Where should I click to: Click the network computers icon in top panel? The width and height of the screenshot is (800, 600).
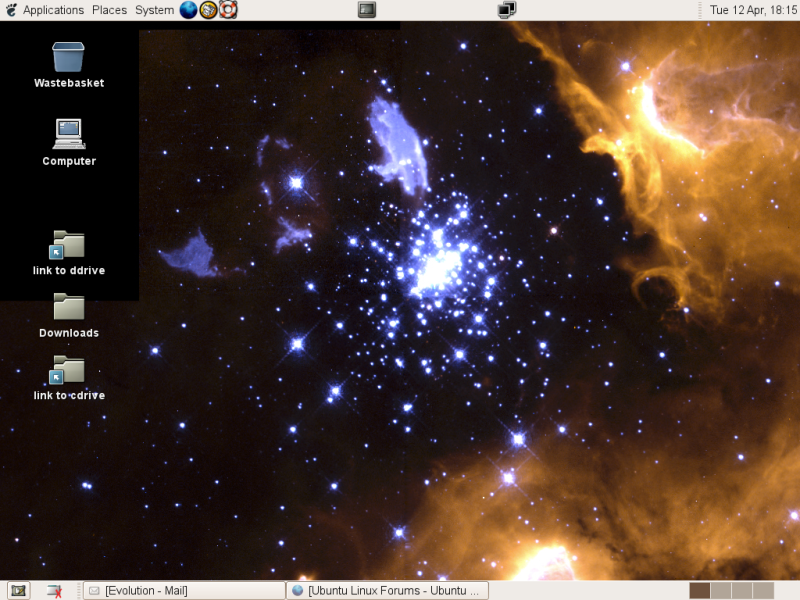507,10
